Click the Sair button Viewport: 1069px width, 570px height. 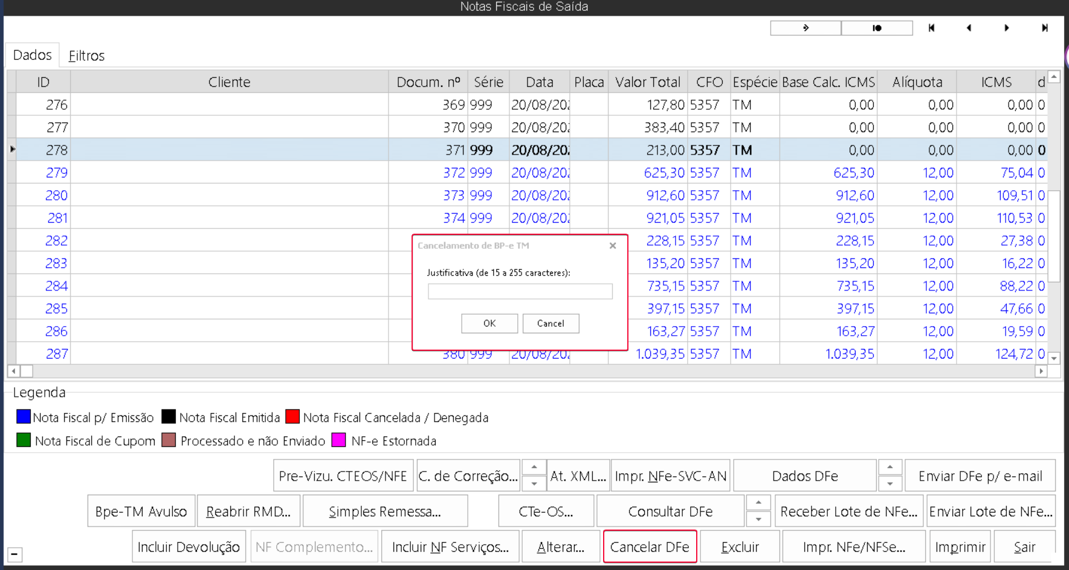tap(1025, 547)
